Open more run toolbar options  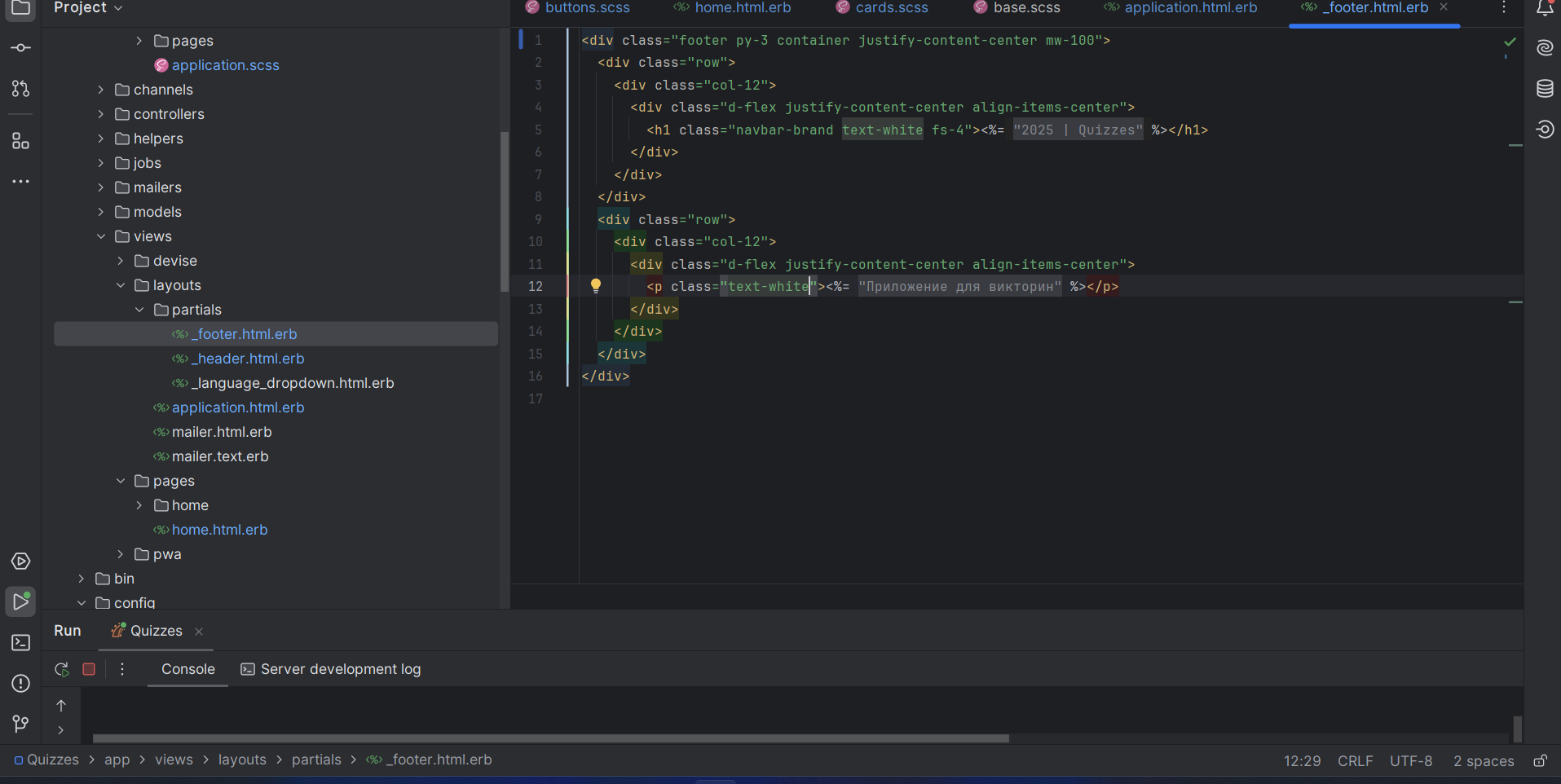pos(122,669)
